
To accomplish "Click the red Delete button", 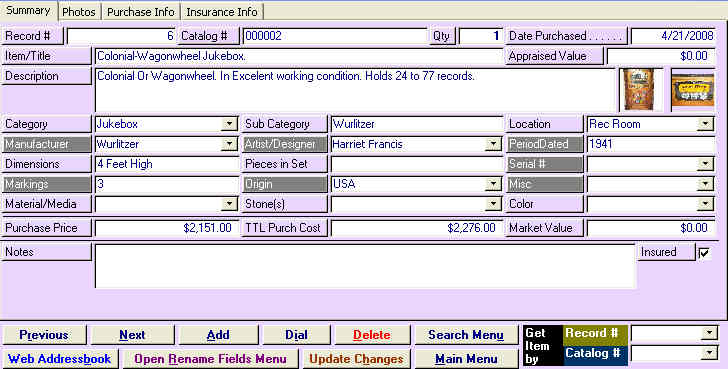I will point(371,335).
